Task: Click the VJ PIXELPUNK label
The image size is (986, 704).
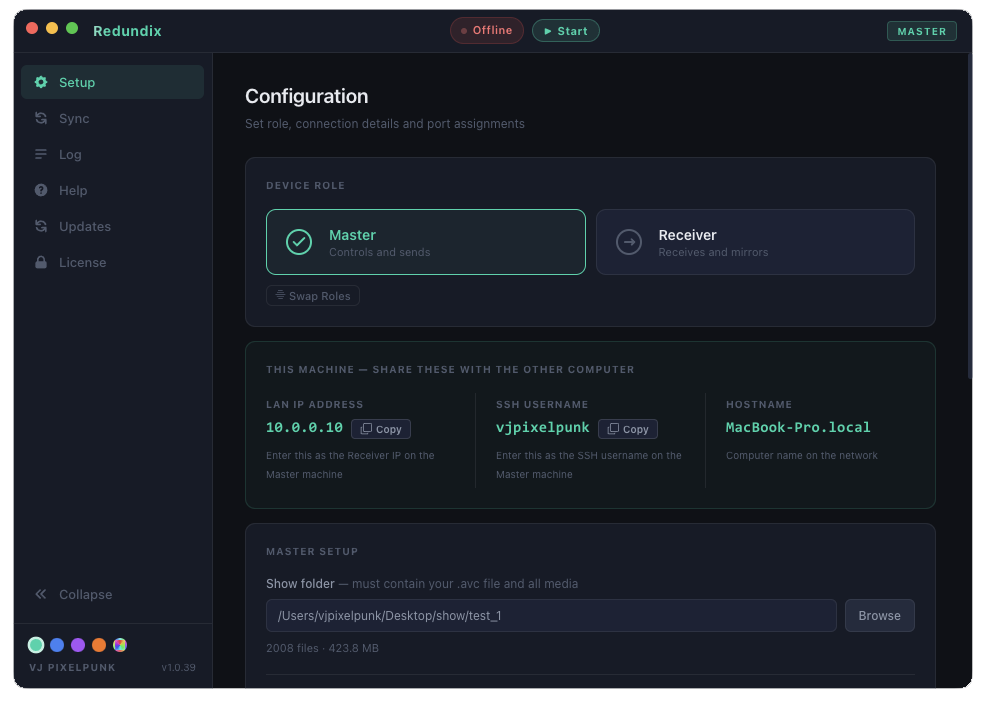Action: [x=72, y=668]
